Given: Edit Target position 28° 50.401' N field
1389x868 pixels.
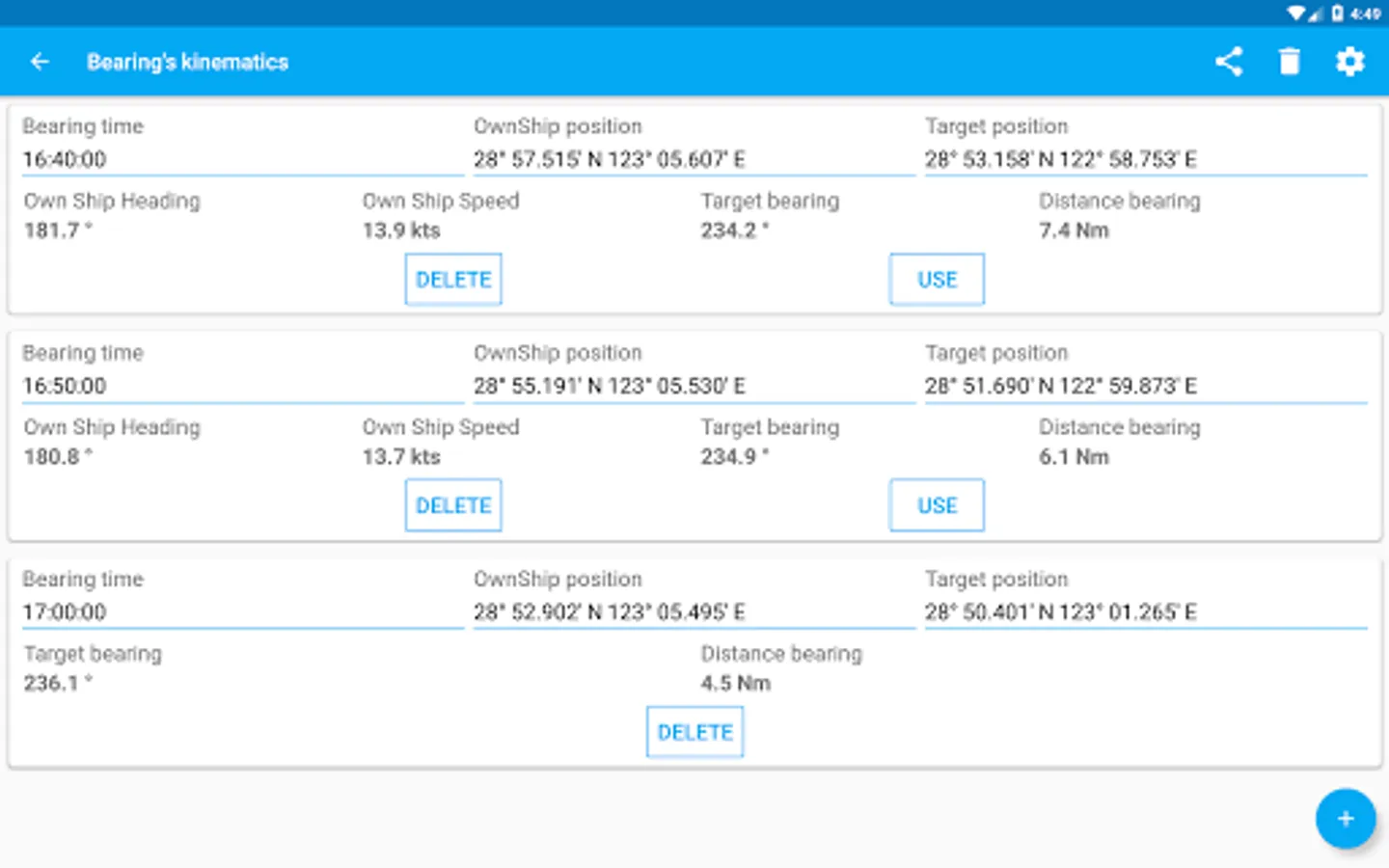Looking at the screenshot, I should pos(1146,611).
